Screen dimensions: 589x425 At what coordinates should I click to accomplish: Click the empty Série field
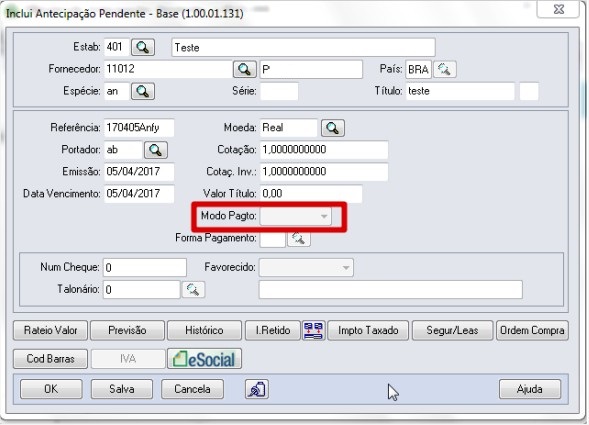pos(279,91)
